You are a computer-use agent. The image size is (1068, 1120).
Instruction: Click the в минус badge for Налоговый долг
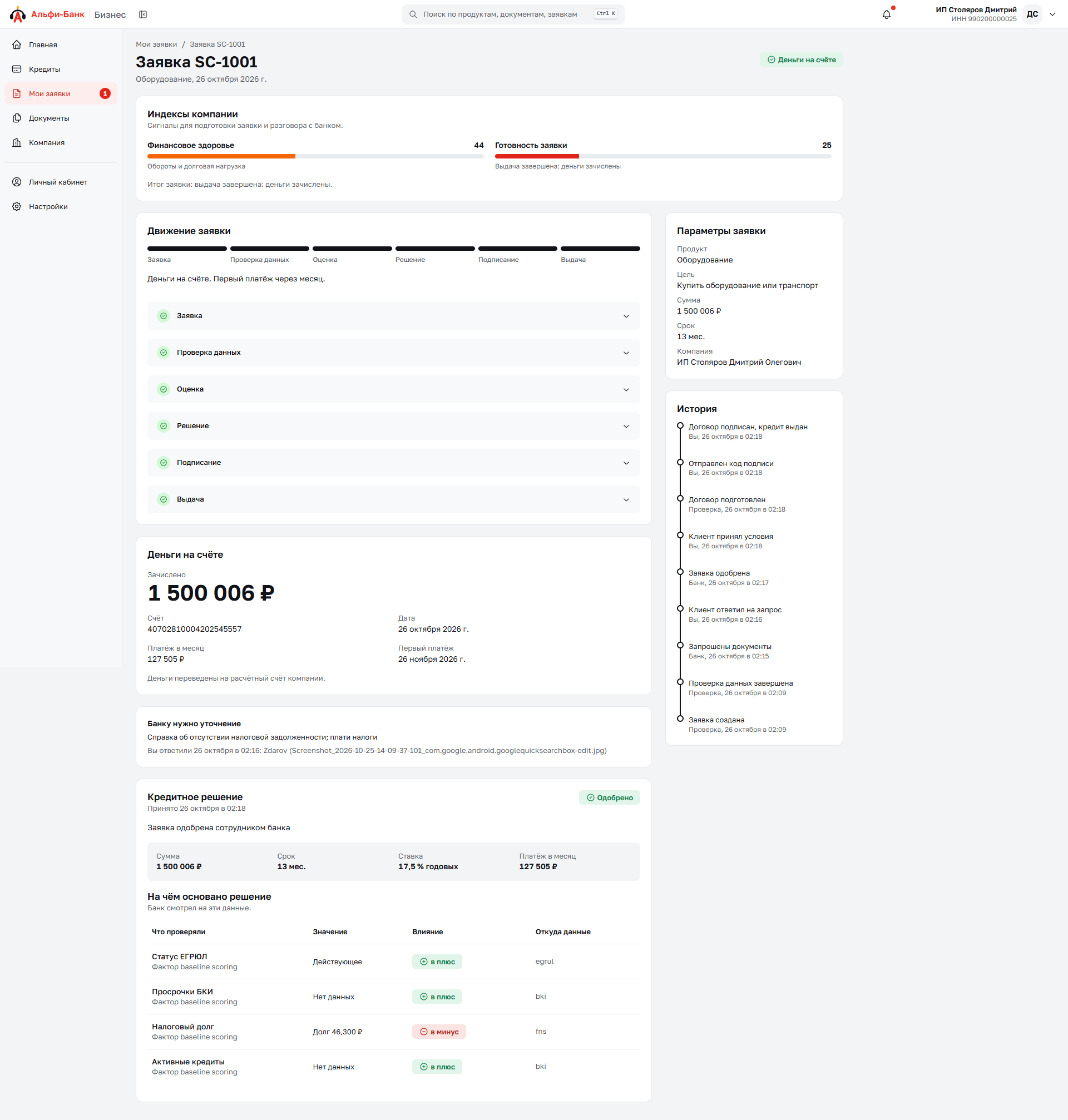[x=439, y=1031]
